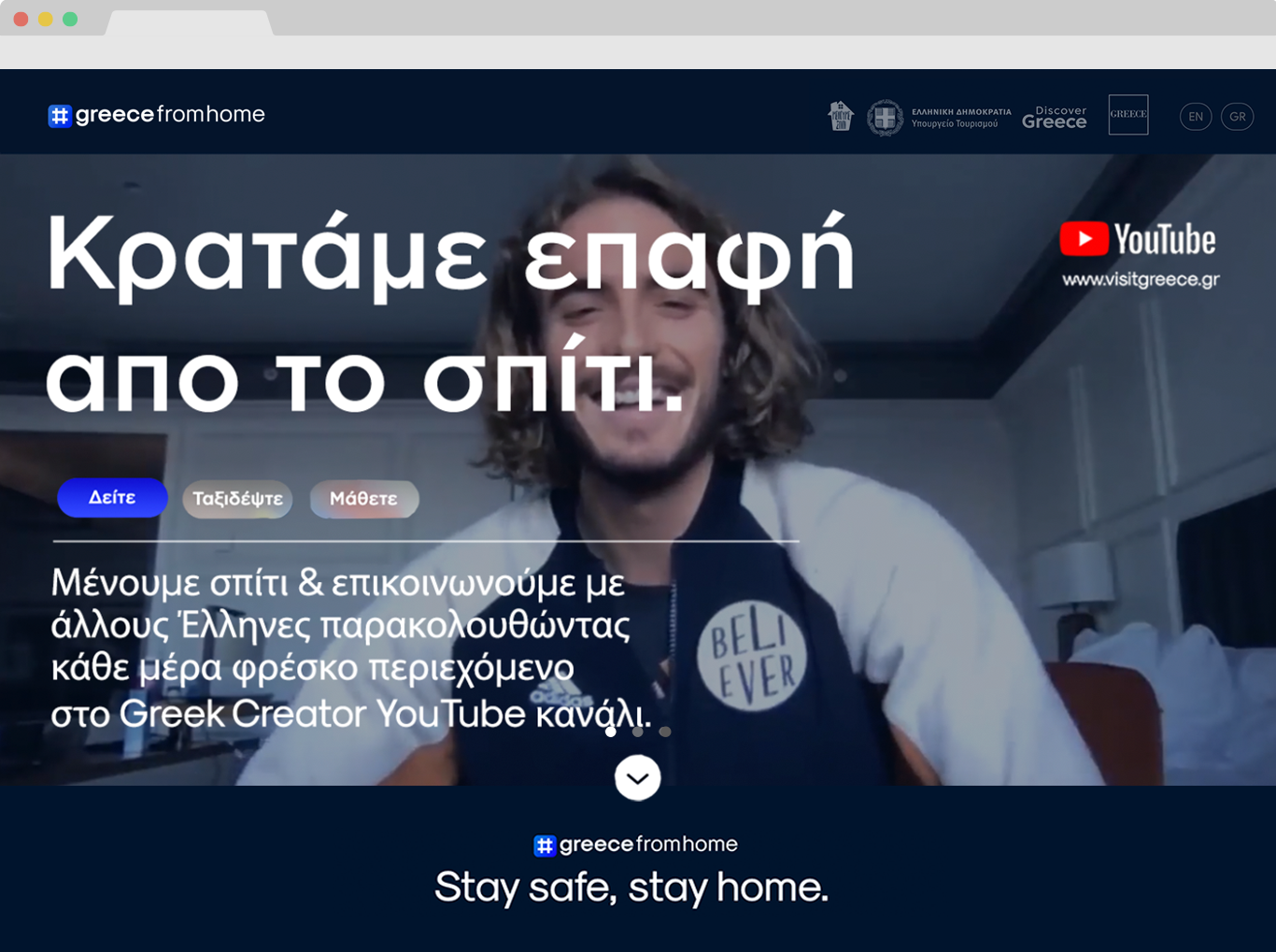
Task: Switch language to GR
Action: pyautogui.click(x=1237, y=117)
